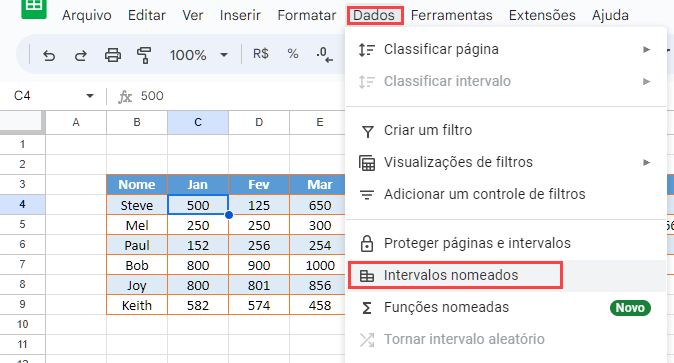Open Visualizações de filtros entry
This screenshot has height=363, width=674.
click(x=506, y=163)
